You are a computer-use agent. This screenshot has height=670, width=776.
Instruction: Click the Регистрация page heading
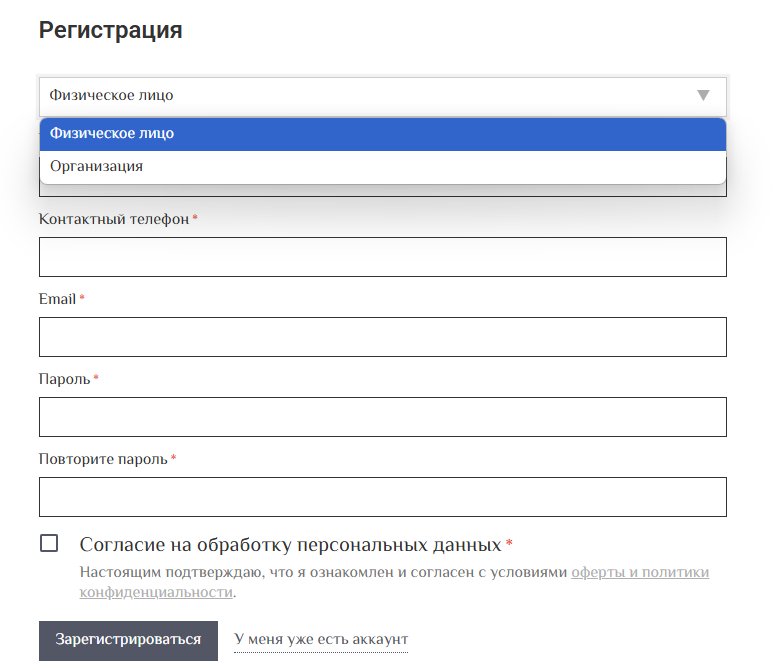click(x=111, y=30)
